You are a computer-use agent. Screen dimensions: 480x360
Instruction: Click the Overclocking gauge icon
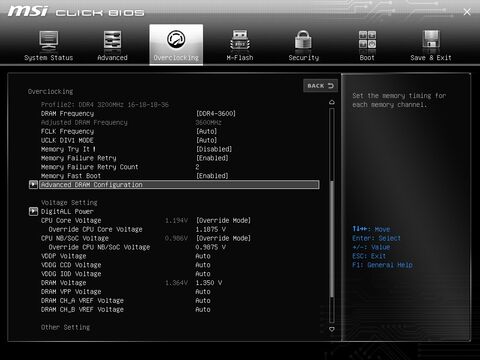click(x=176, y=39)
